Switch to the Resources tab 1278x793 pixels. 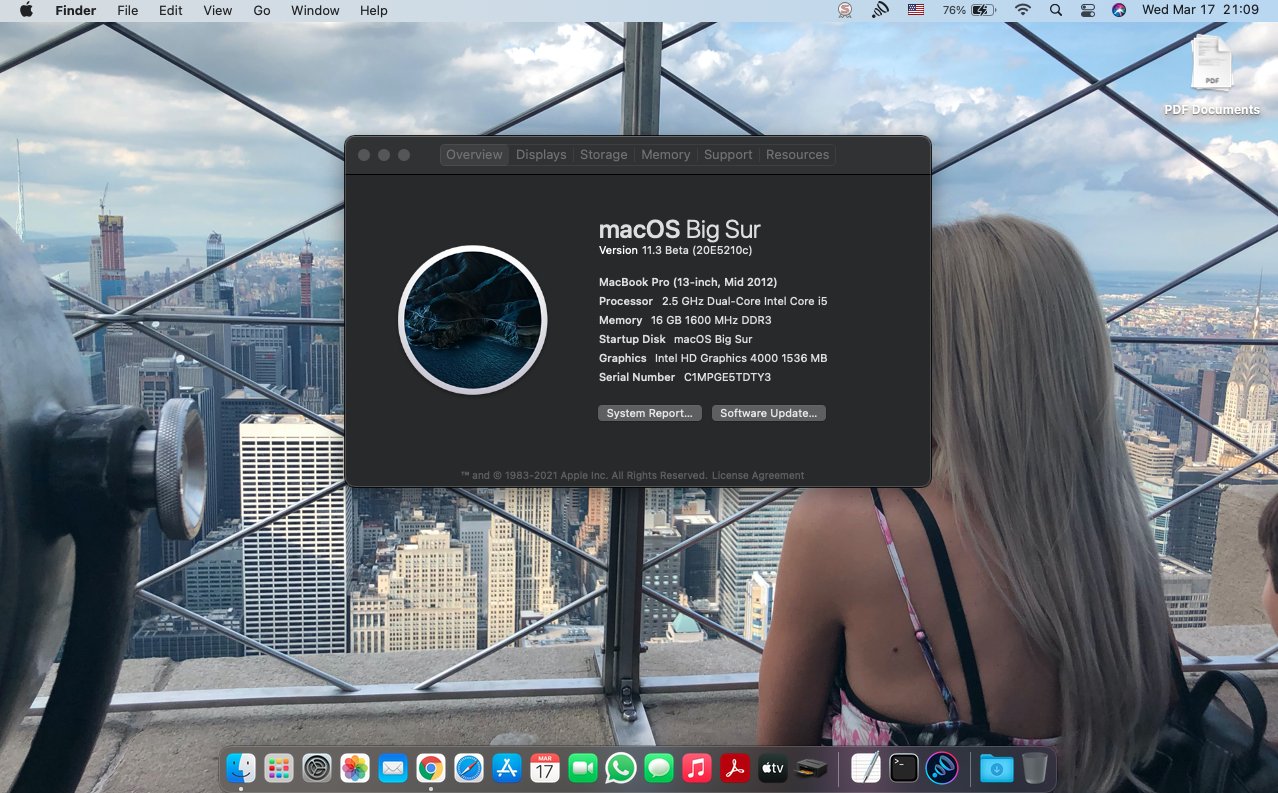(798, 155)
